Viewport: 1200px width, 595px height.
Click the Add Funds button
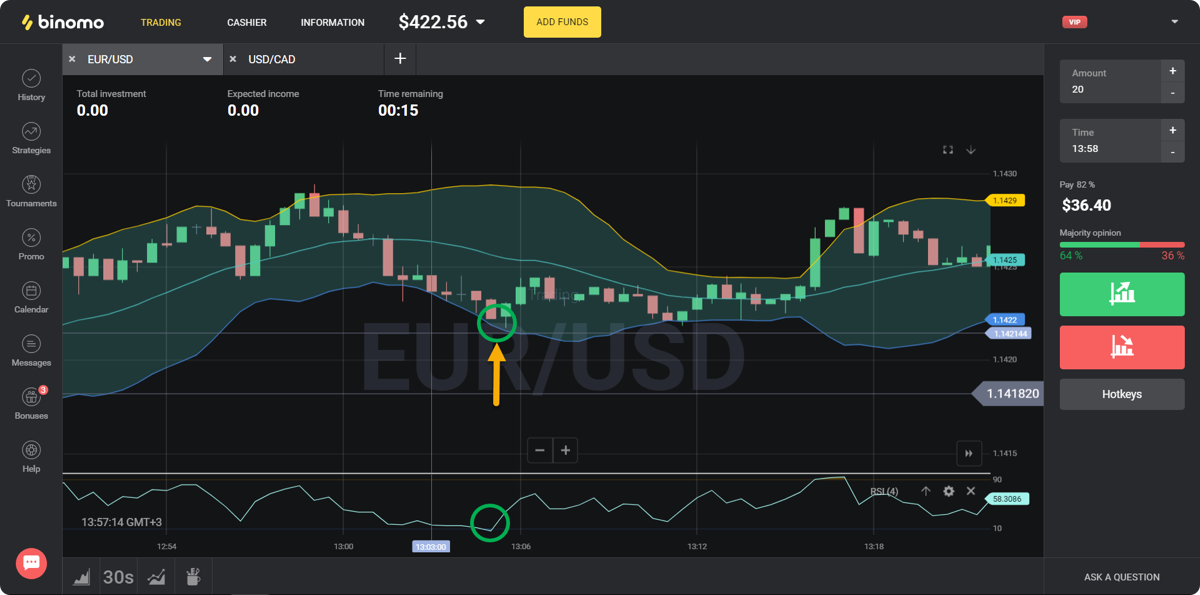(562, 22)
